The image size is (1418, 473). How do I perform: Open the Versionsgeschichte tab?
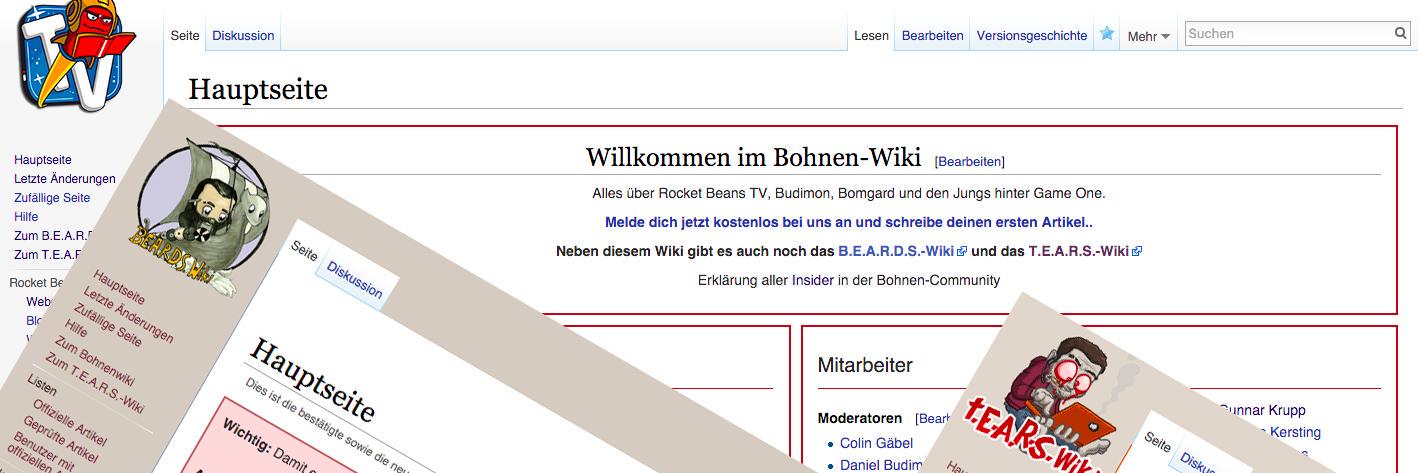1032,35
